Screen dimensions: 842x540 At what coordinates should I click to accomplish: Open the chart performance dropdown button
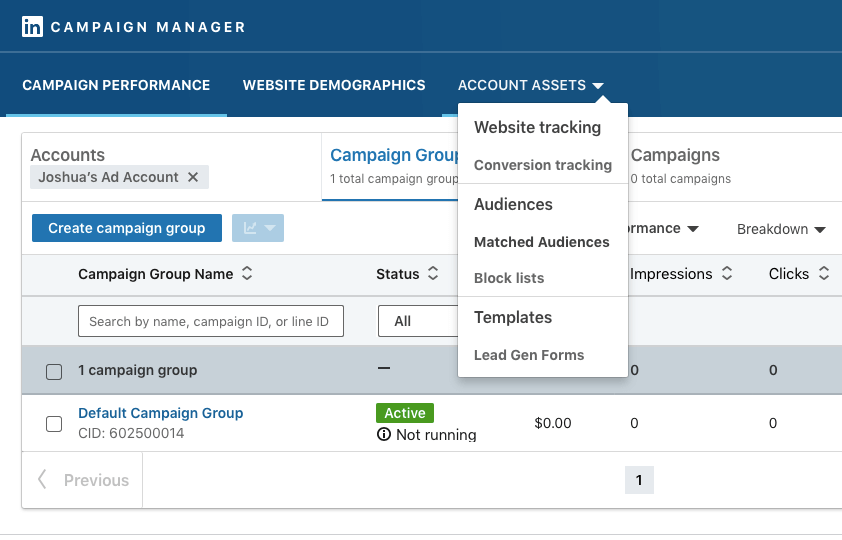258,228
